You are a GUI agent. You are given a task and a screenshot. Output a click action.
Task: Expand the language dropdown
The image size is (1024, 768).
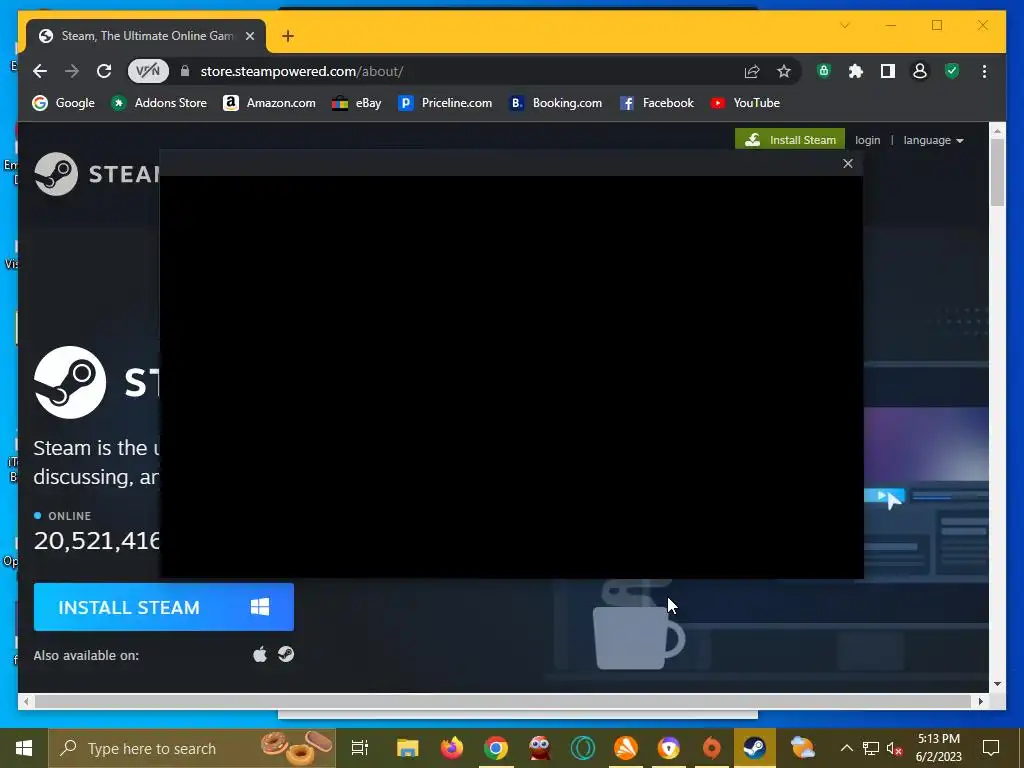[933, 140]
